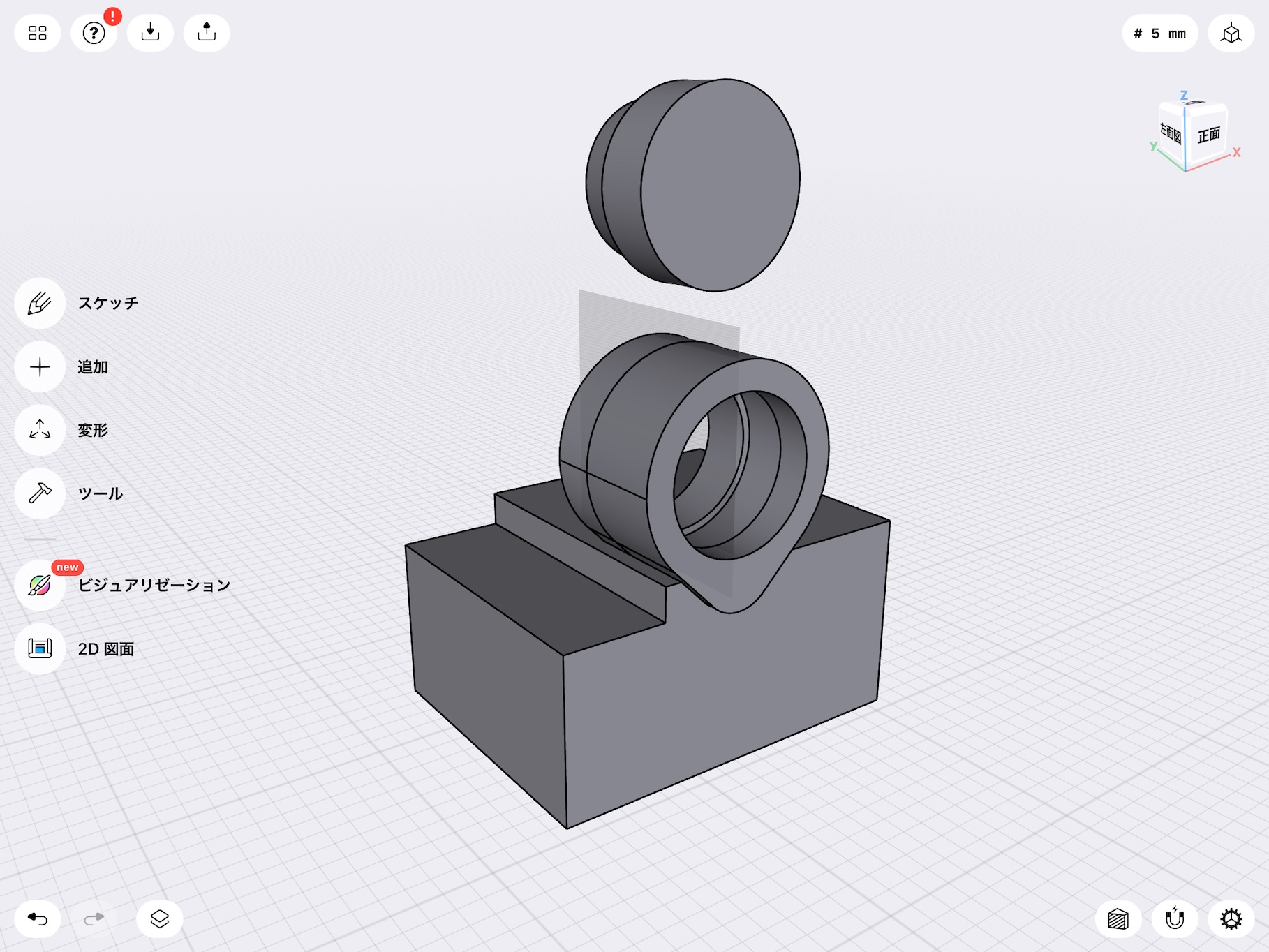Click the redo arrow button

tap(94, 918)
